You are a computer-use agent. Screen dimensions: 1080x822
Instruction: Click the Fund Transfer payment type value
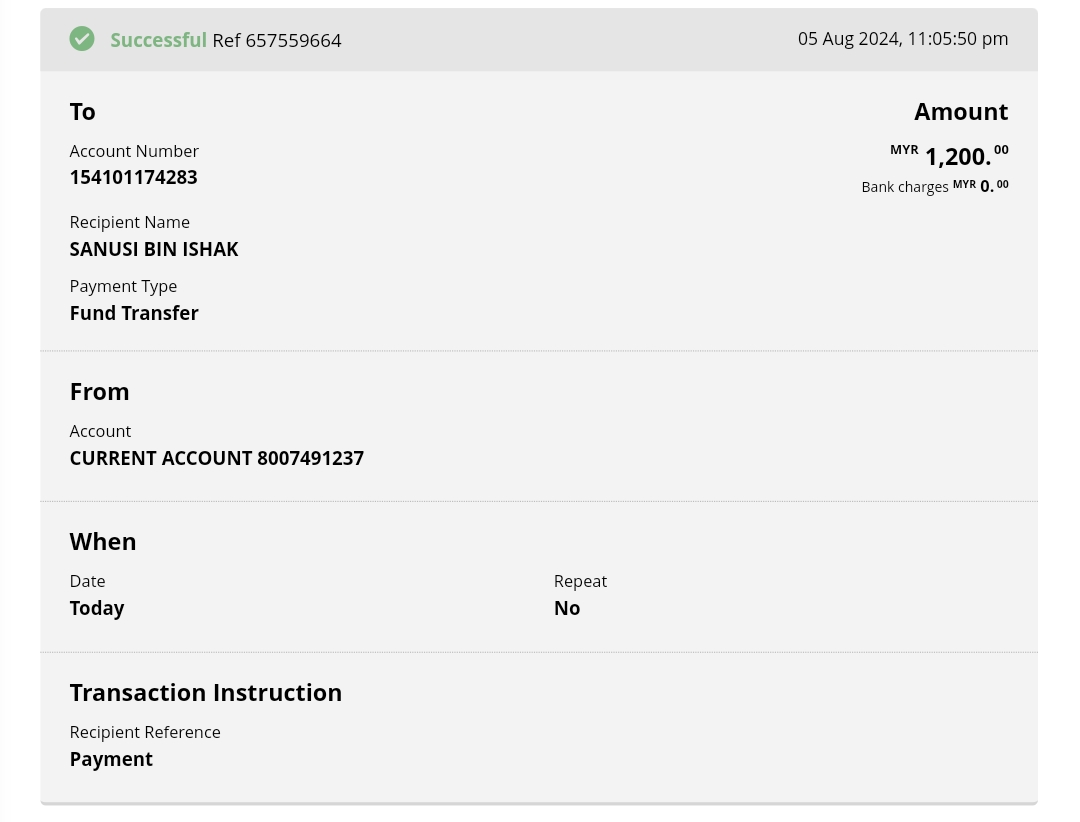pos(134,313)
